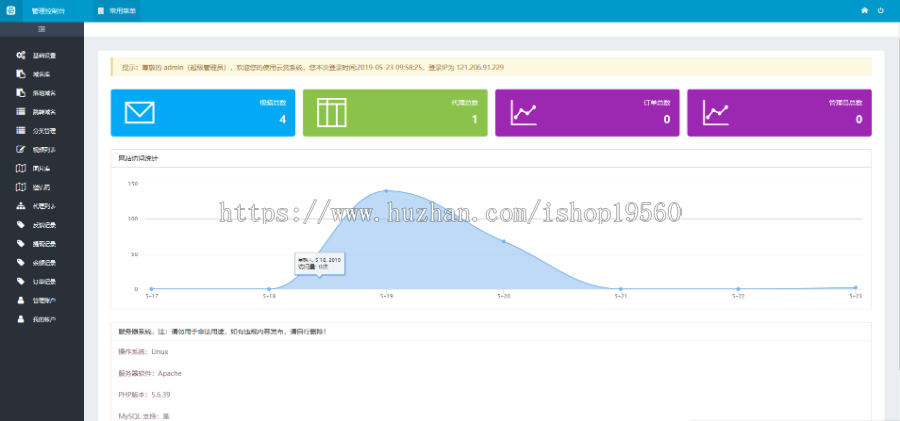The width and height of the screenshot is (900, 421).
Task: Open 域名库 in the sidebar
Action: 42,74
